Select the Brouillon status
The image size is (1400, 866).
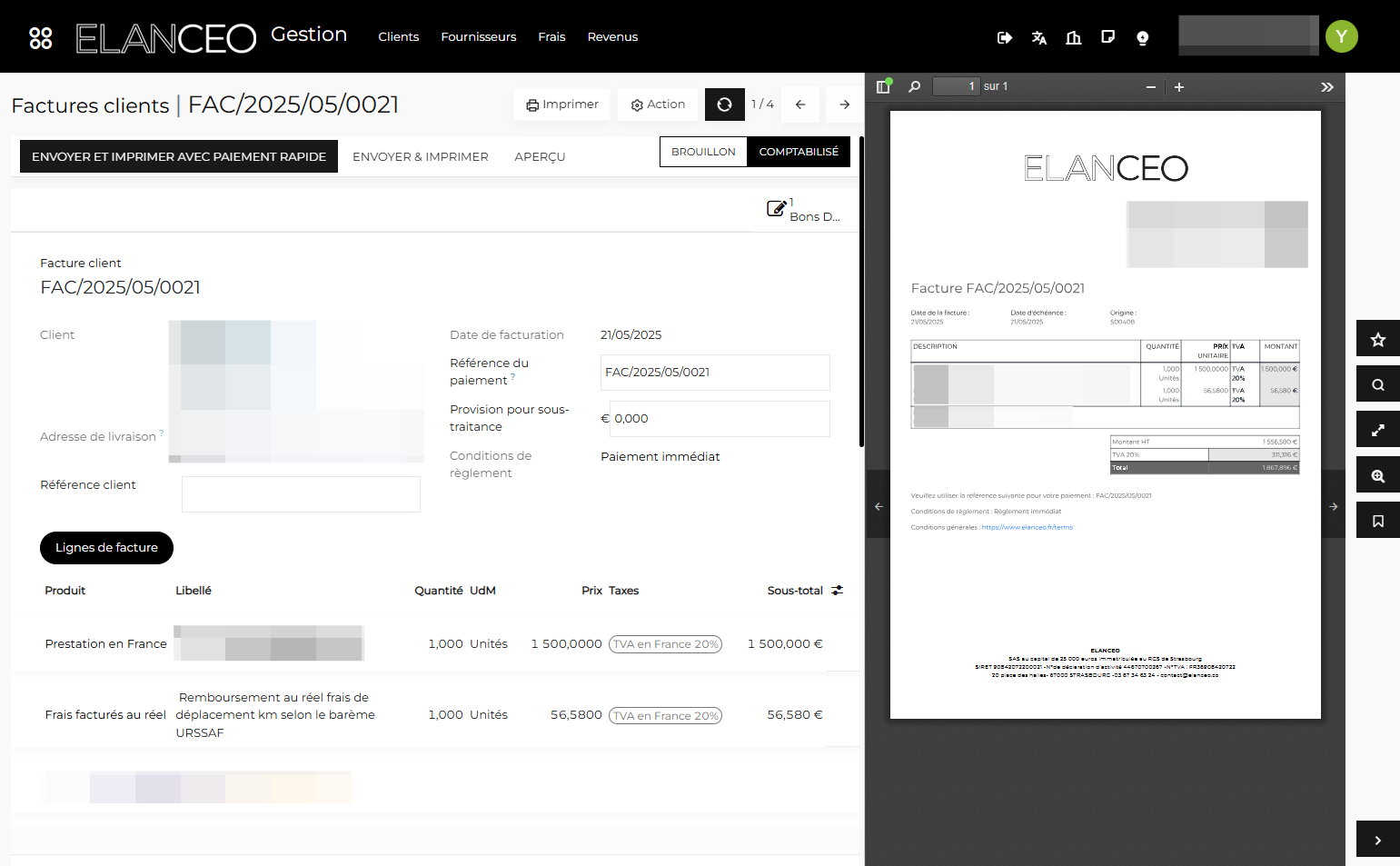point(703,152)
